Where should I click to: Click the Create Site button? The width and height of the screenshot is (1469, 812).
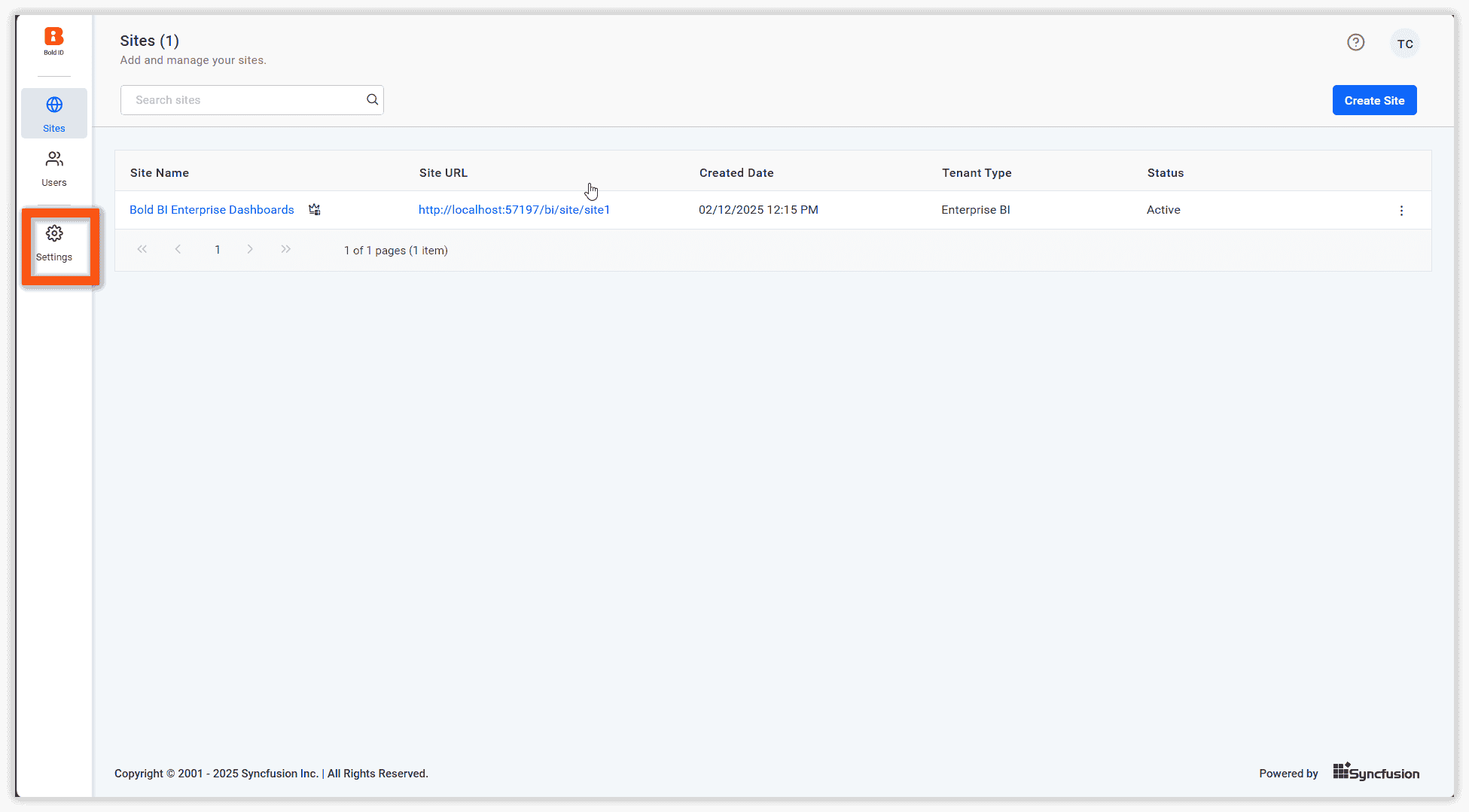click(x=1374, y=100)
